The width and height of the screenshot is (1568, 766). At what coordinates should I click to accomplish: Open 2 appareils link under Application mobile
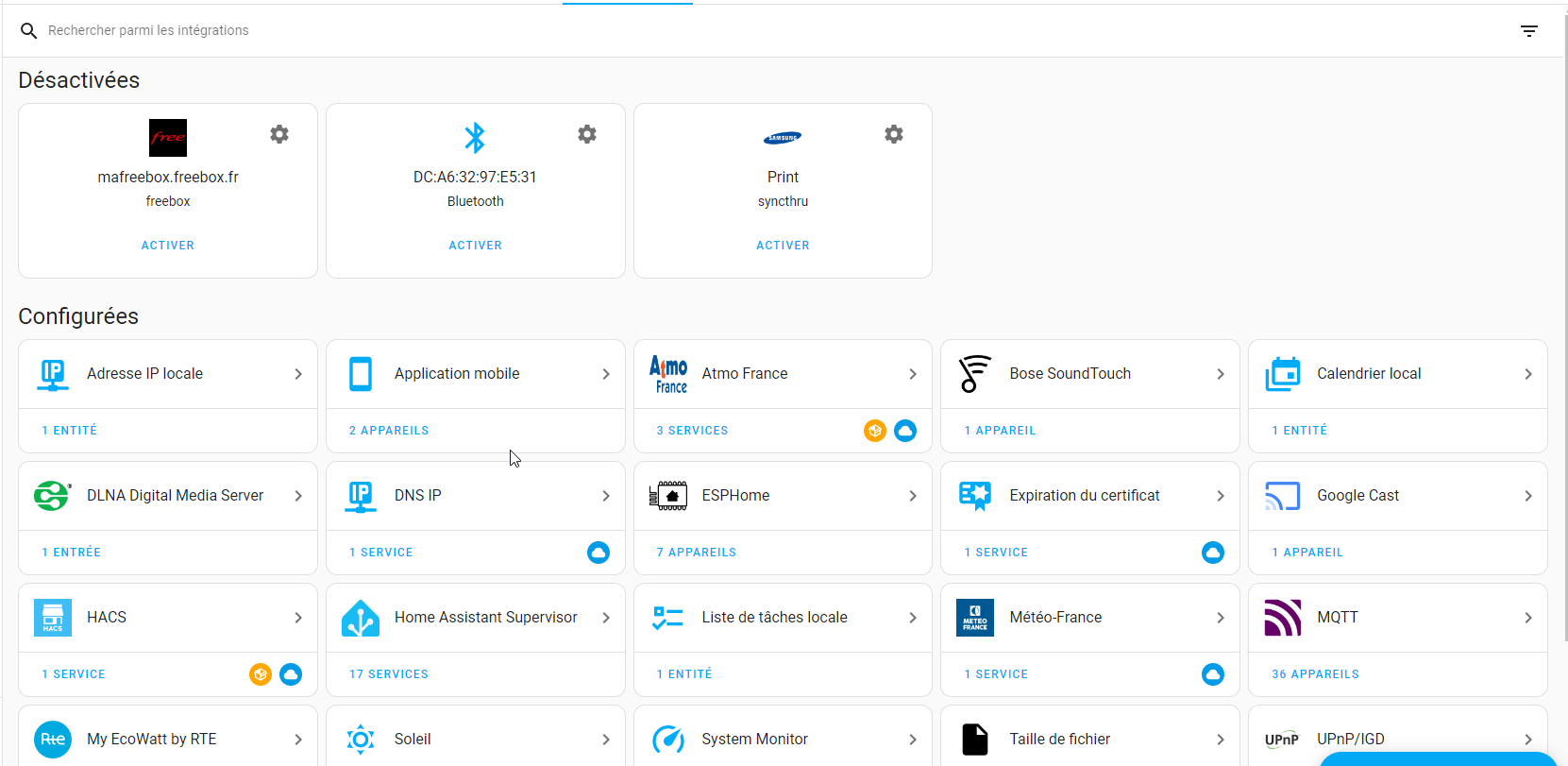389,431
